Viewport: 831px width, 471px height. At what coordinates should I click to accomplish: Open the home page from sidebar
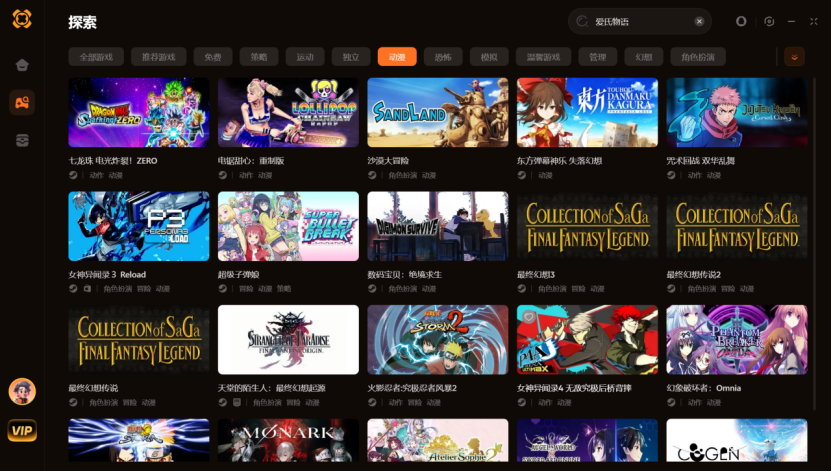click(x=22, y=65)
